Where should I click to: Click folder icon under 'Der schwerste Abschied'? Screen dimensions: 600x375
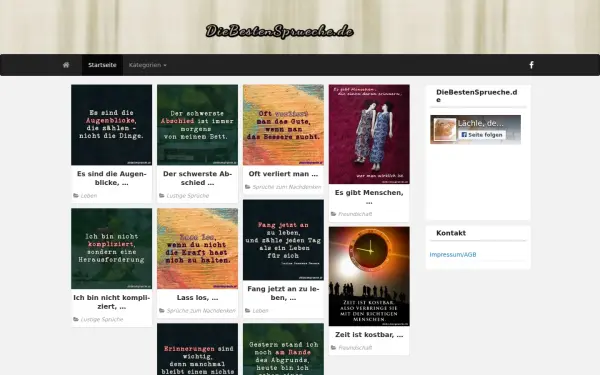(x=161, y=196)
